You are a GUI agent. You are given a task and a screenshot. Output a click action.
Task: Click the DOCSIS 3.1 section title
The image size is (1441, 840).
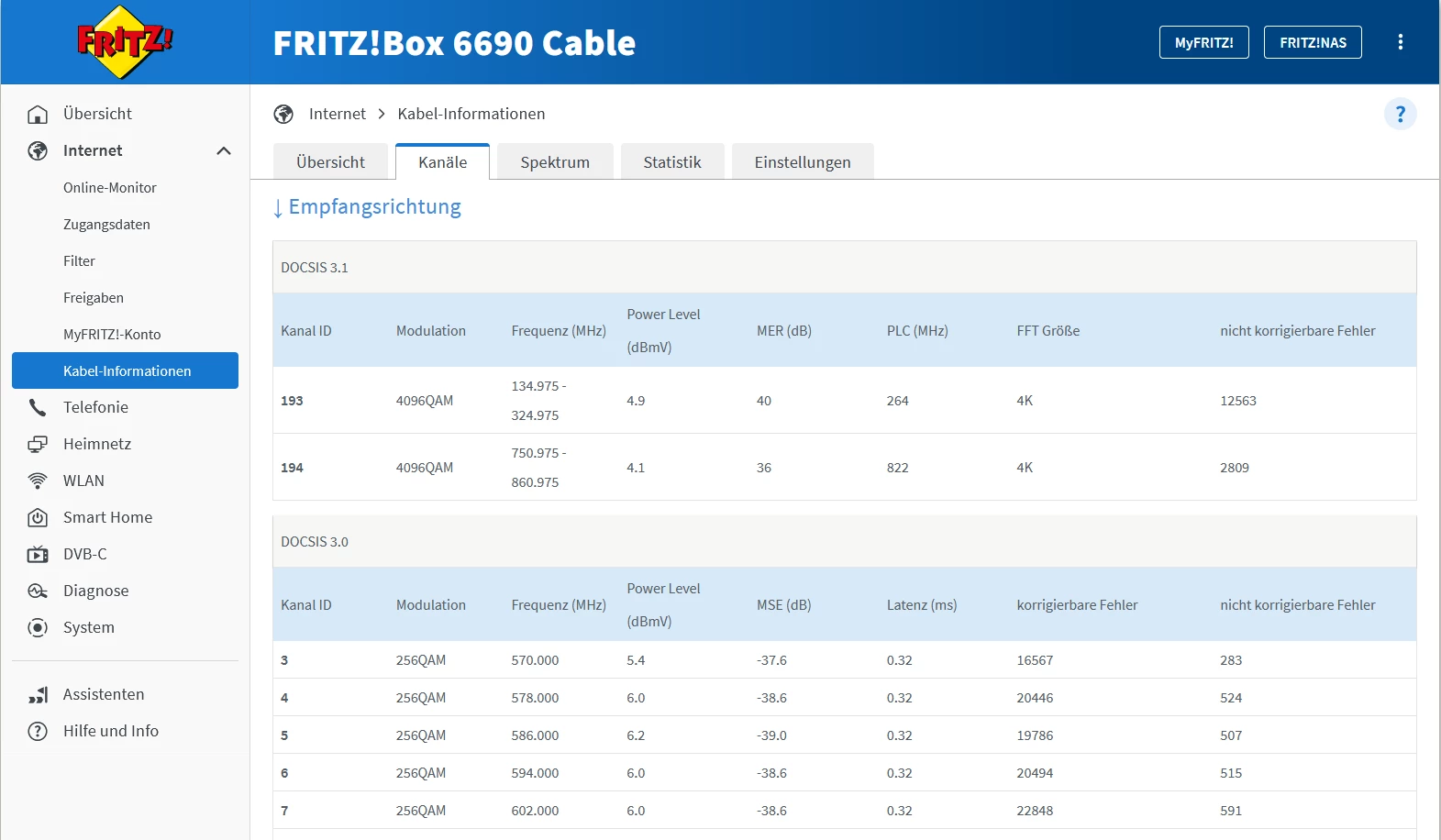[315, 268]
